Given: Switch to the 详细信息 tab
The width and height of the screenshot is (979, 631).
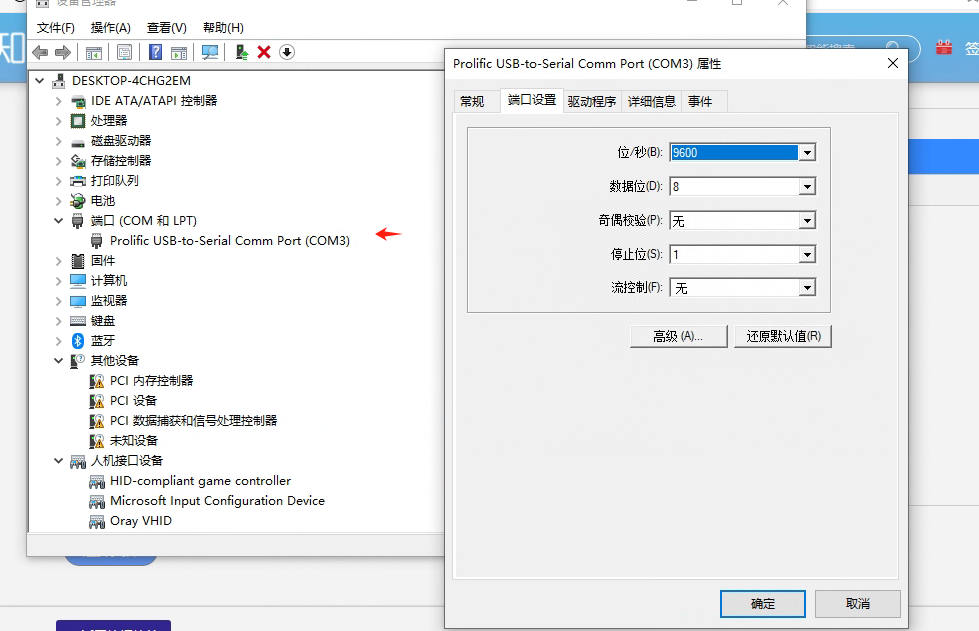Looking at the screenshot, I should 652,102.
